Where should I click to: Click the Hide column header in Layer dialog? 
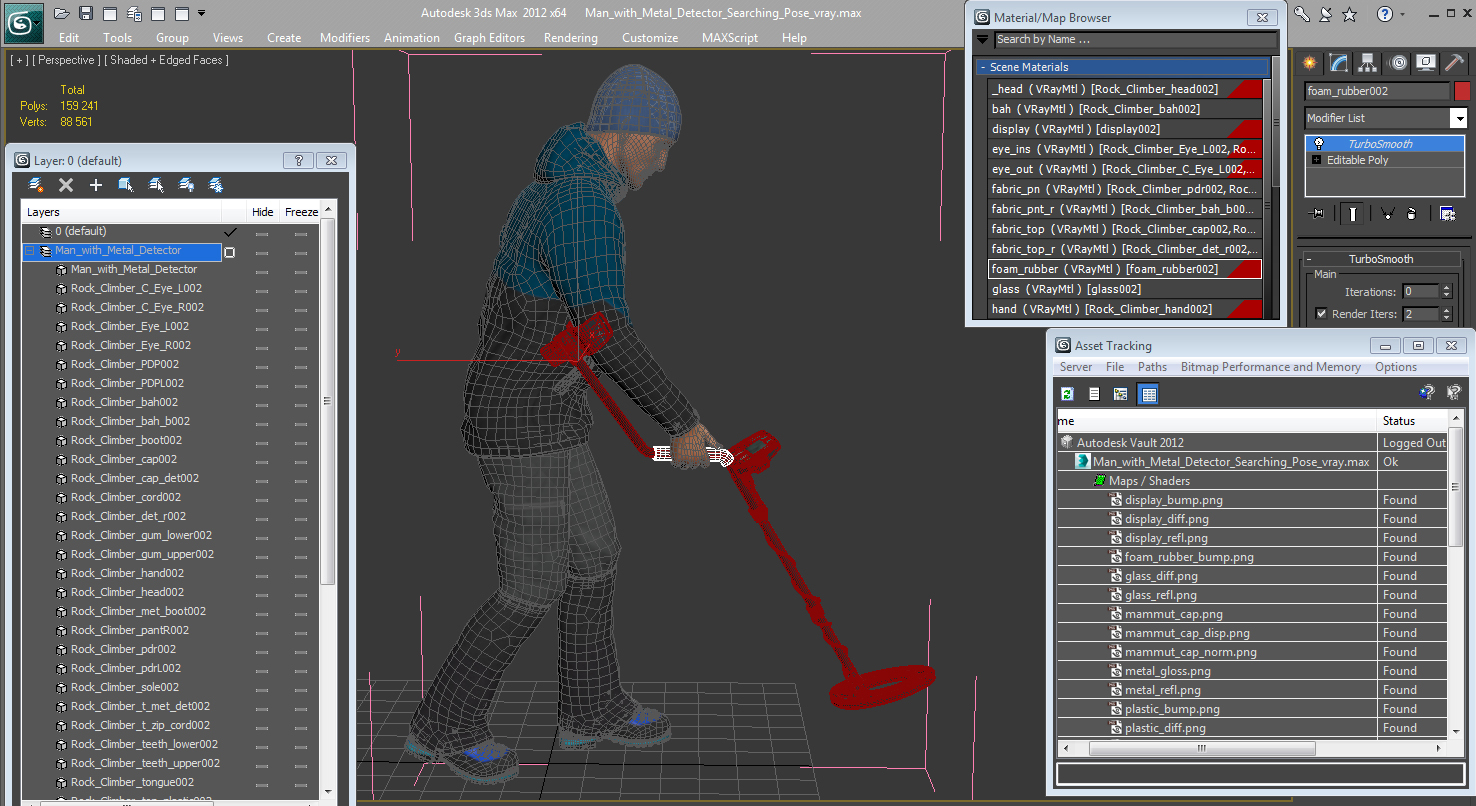click(262, 212)
